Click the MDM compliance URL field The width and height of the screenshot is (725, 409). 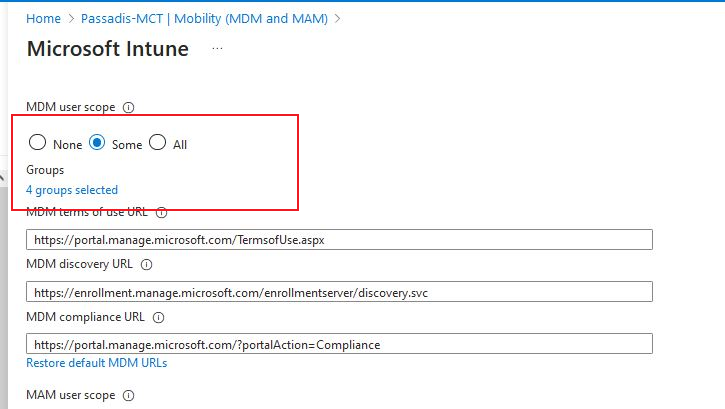pyautogui.click(x=339, y=344)
